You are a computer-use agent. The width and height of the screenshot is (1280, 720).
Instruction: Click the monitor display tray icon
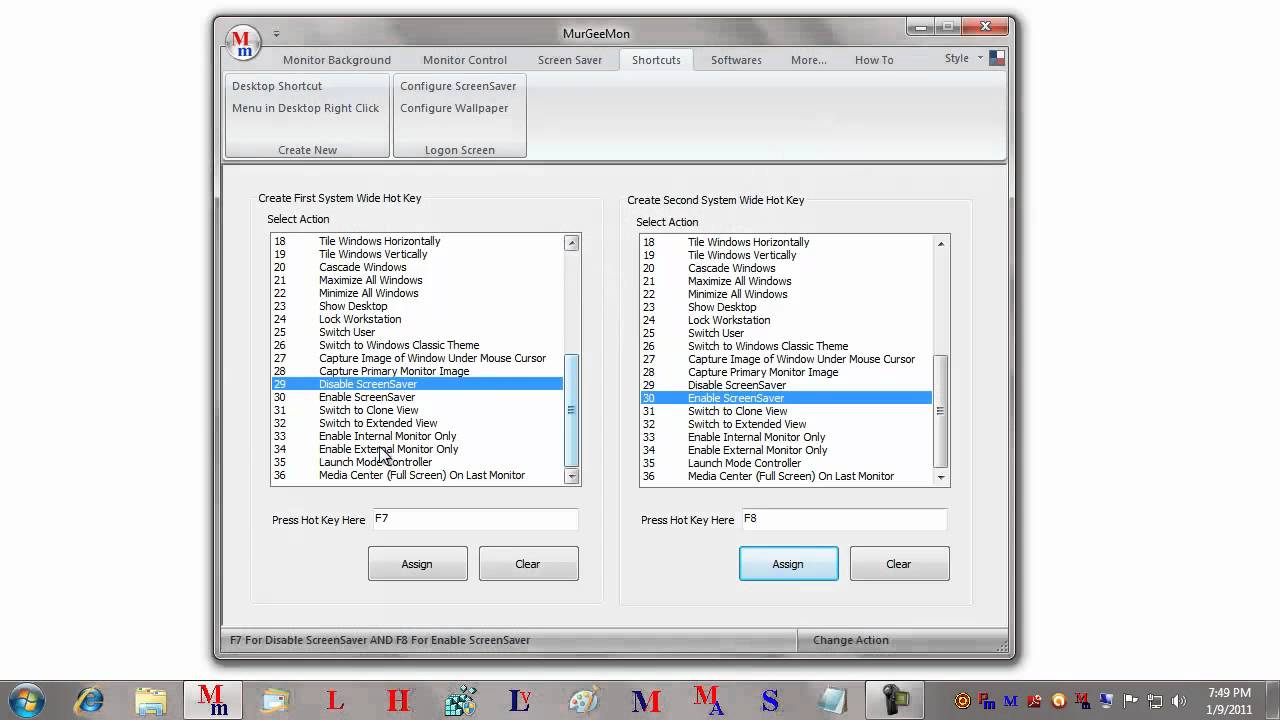[1107, 701]
